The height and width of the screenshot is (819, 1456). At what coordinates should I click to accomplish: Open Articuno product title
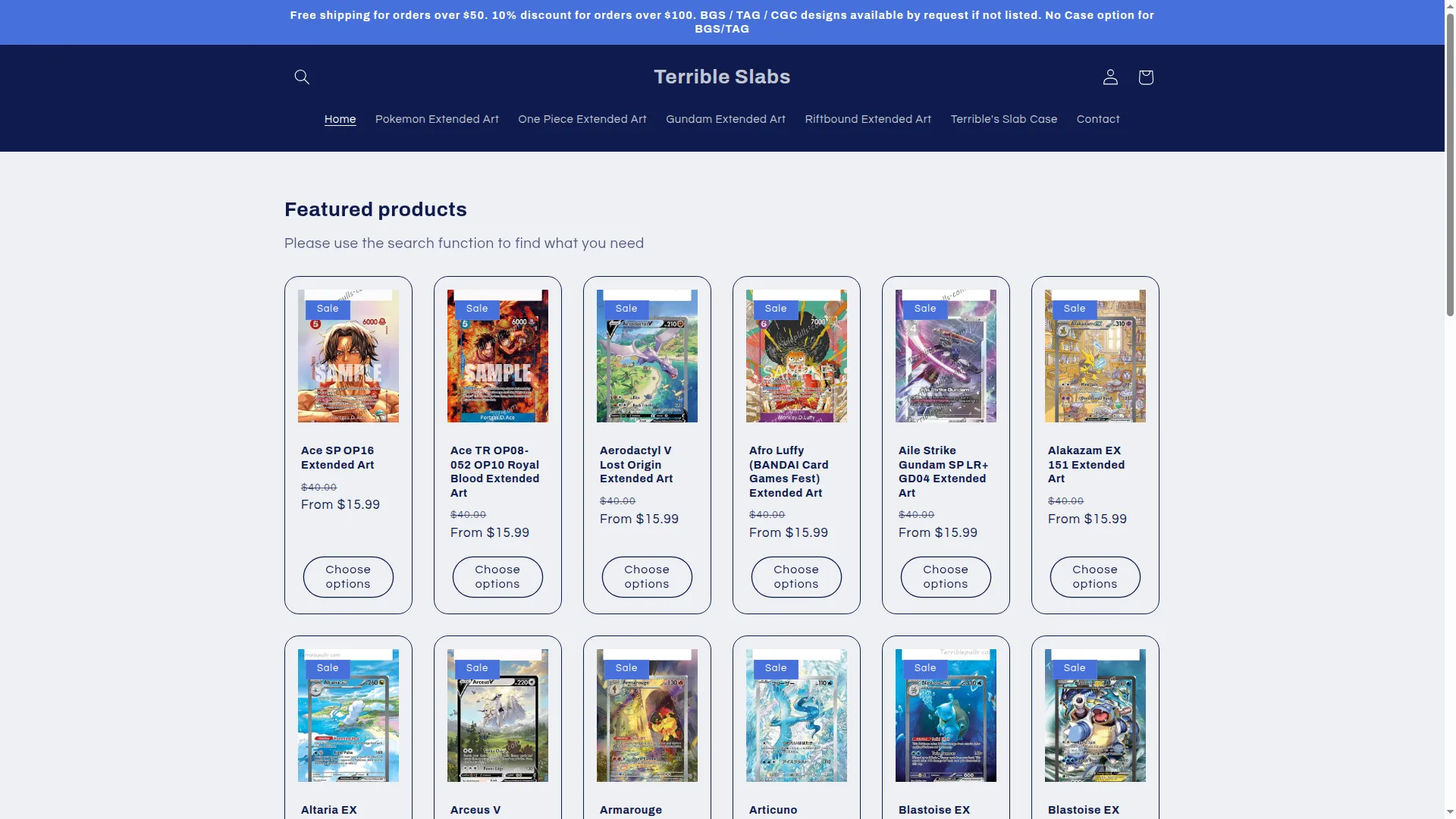click(773, 810)
